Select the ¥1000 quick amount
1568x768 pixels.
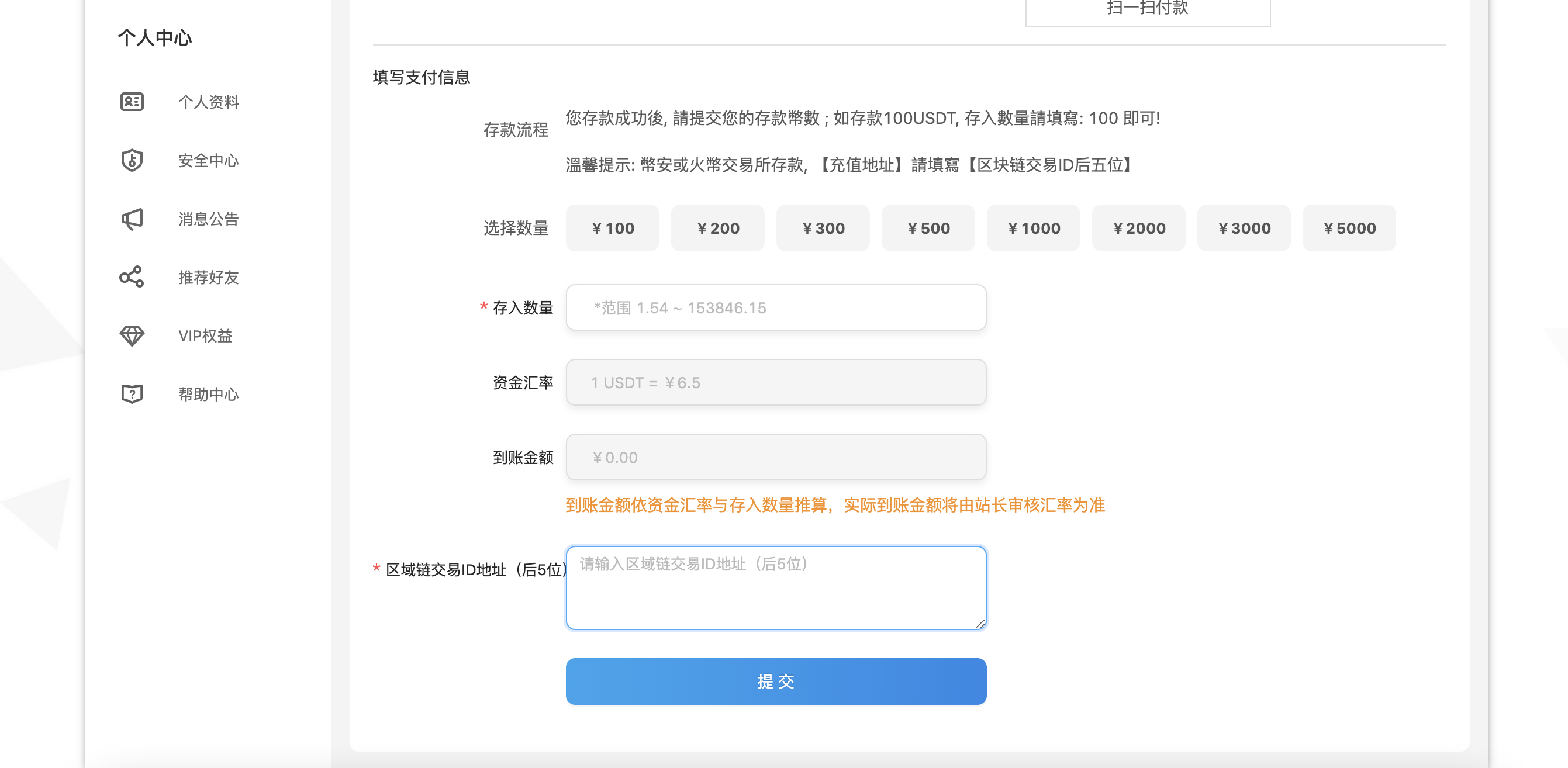tap(1034, 227)
